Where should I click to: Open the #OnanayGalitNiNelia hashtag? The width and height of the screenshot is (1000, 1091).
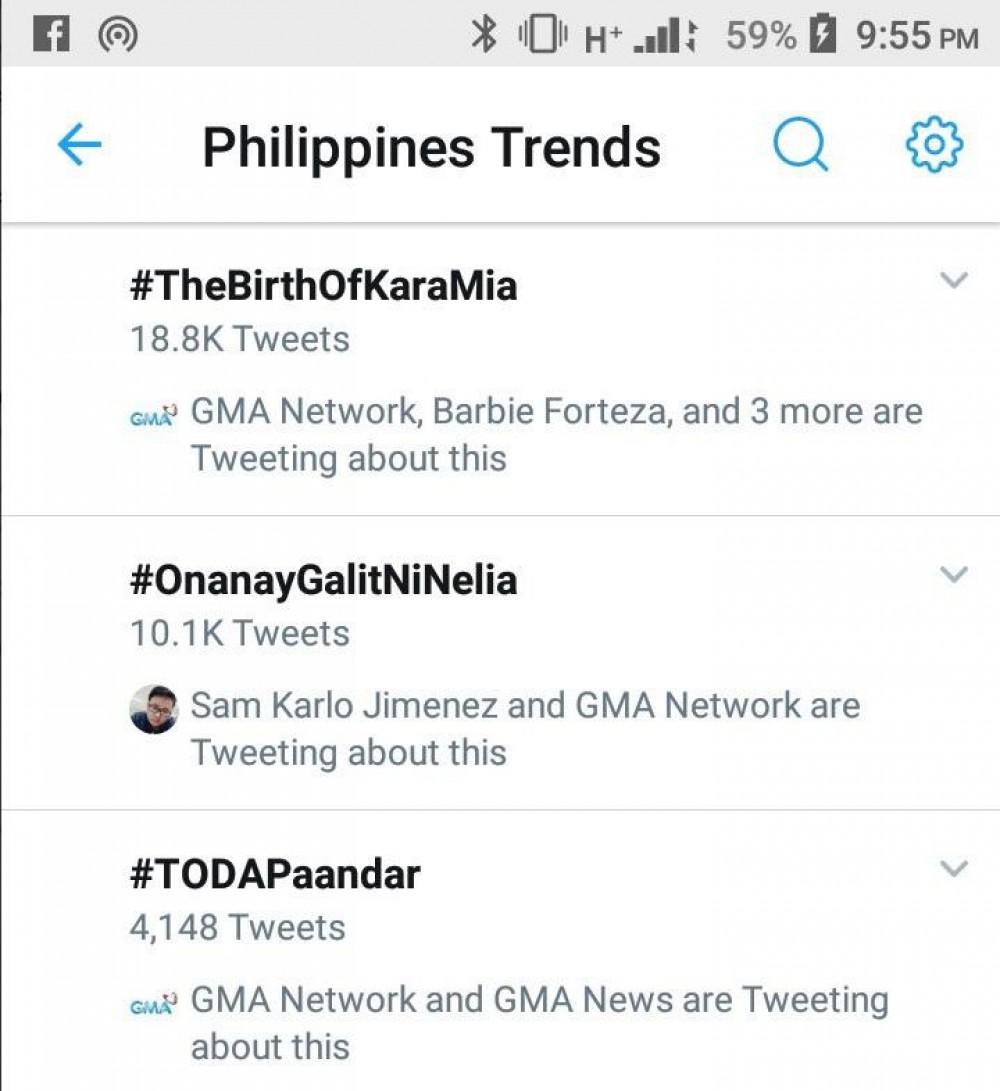coord(323,581)
